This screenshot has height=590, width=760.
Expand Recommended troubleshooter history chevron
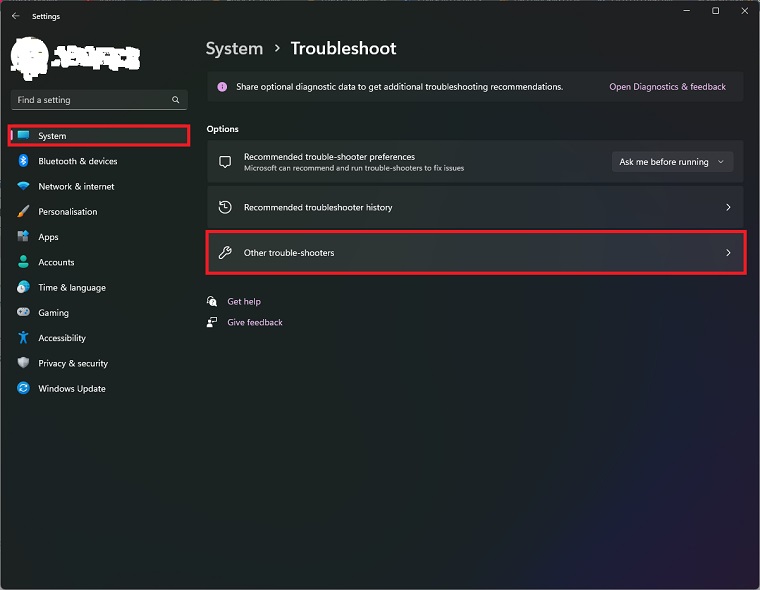coord(728,208)
